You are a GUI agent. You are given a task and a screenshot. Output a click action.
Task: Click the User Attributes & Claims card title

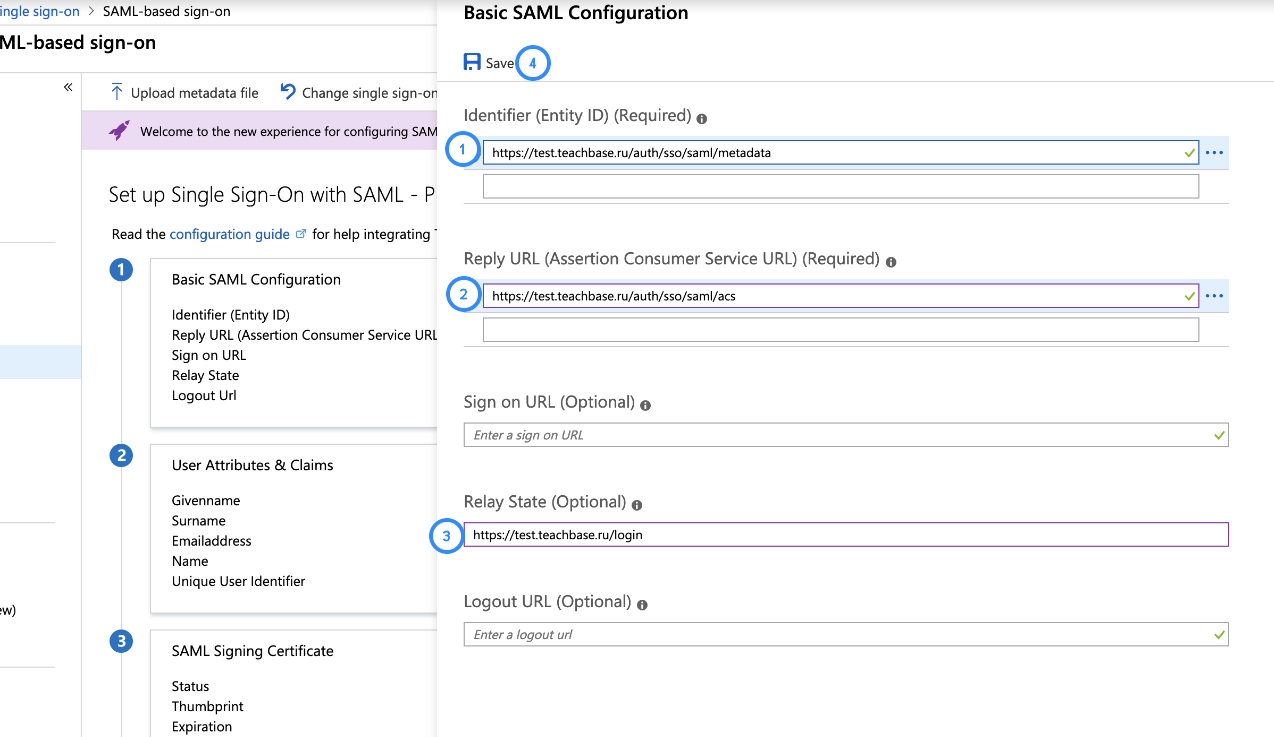click(253, 465)
